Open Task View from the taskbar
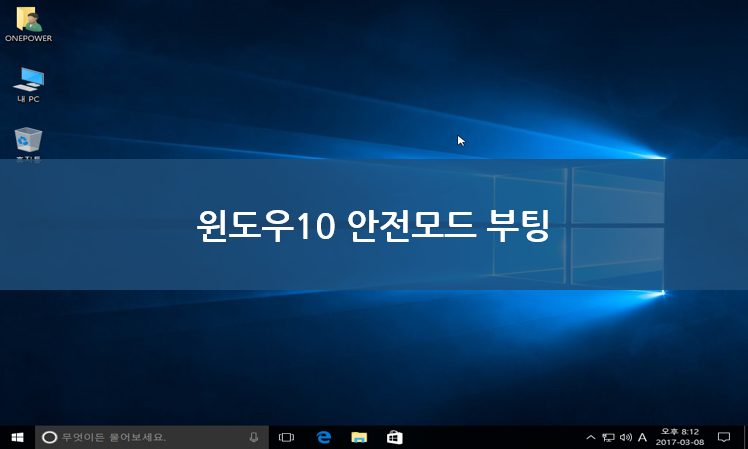The height and width of the screenshot is (449, 748). (x=286, y=437)
